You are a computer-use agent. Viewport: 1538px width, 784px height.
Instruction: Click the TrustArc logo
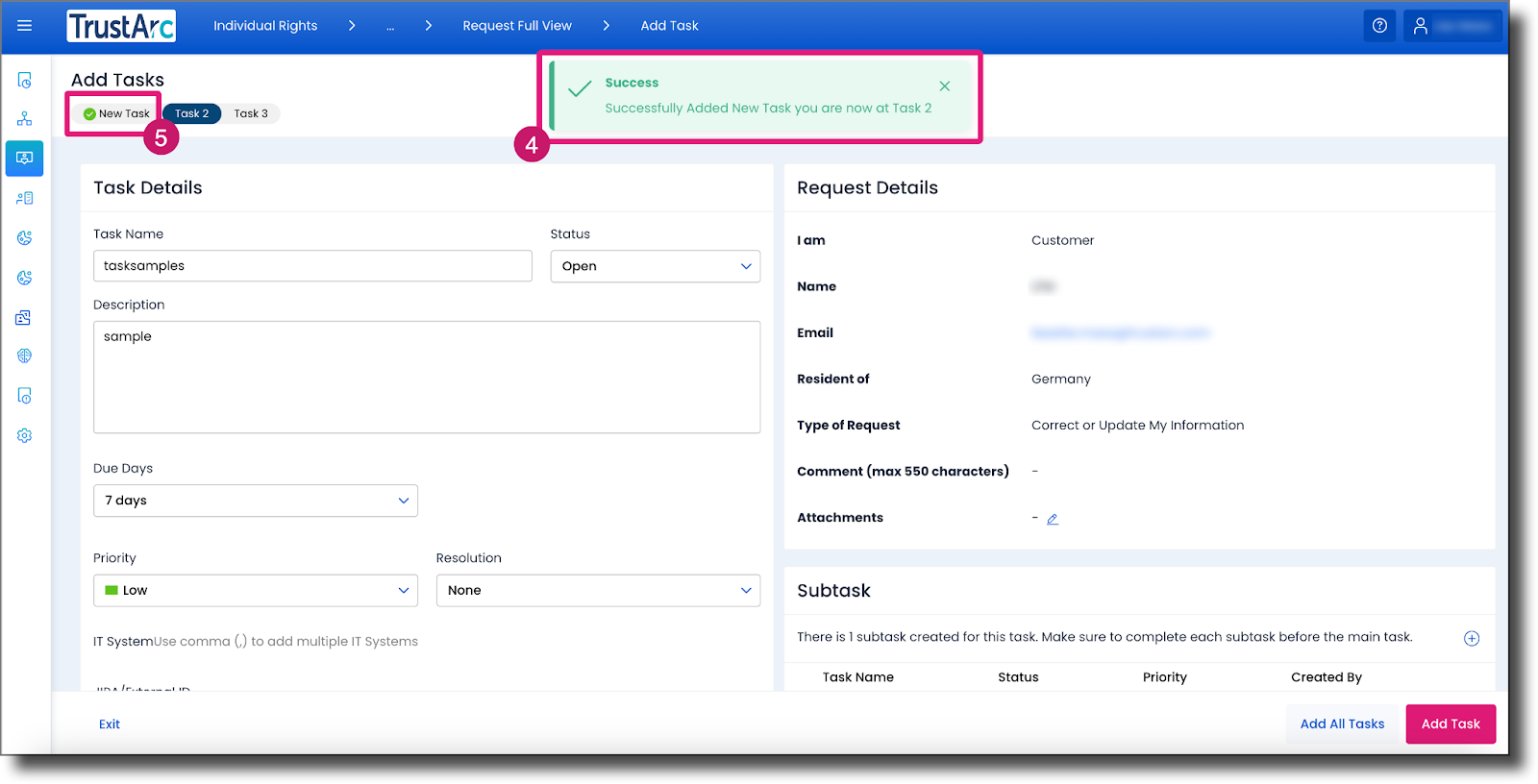pos(121,26)
